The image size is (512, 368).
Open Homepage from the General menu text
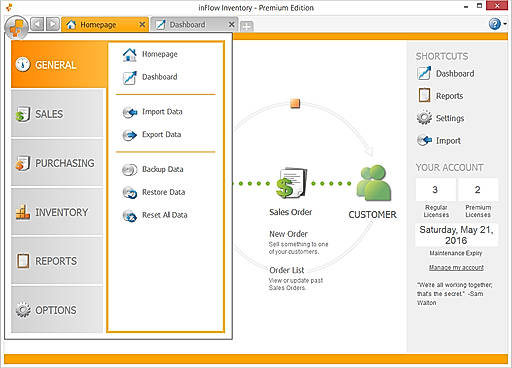pyautogui.click(x=160, y=54)
